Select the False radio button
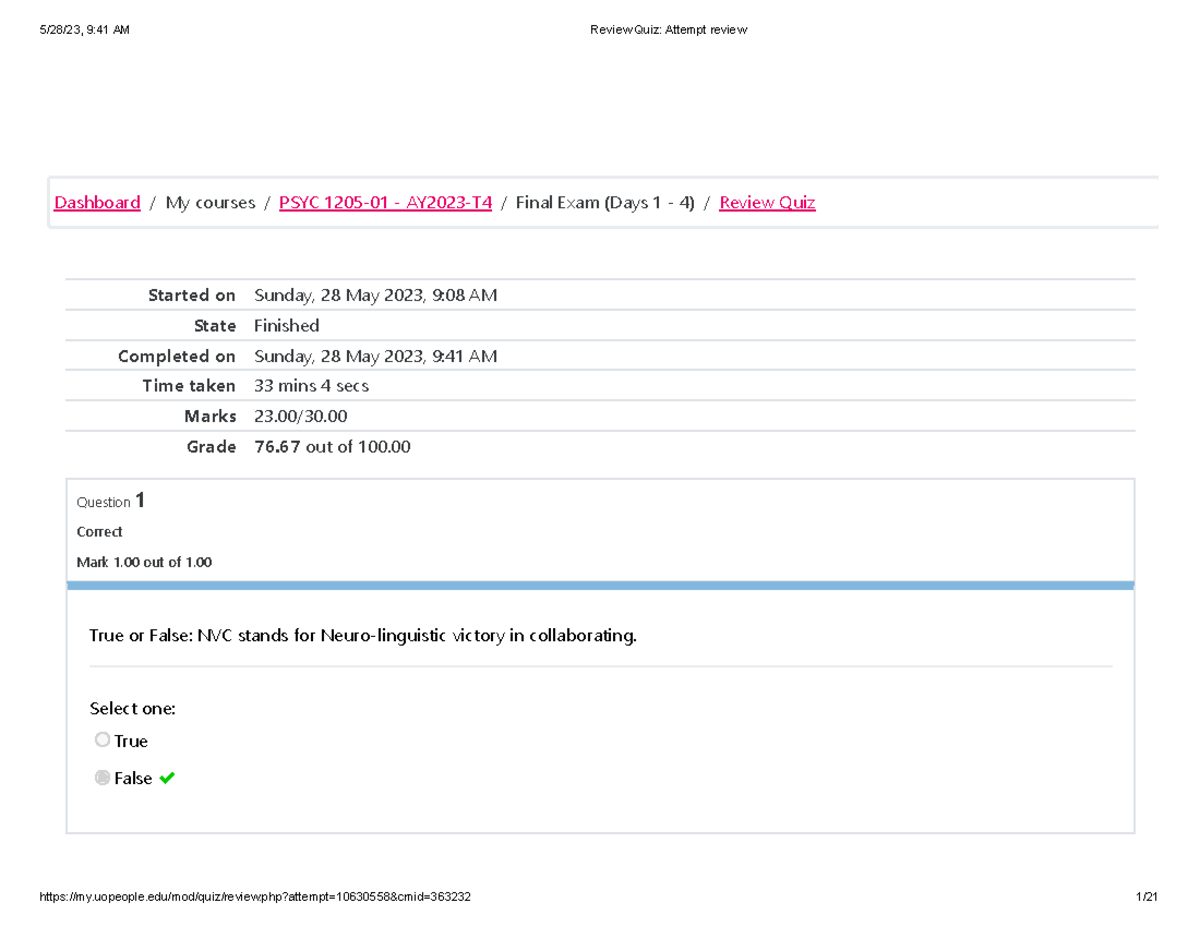The height and width of the screenshot is (927, 1200). tap(102, 778)
